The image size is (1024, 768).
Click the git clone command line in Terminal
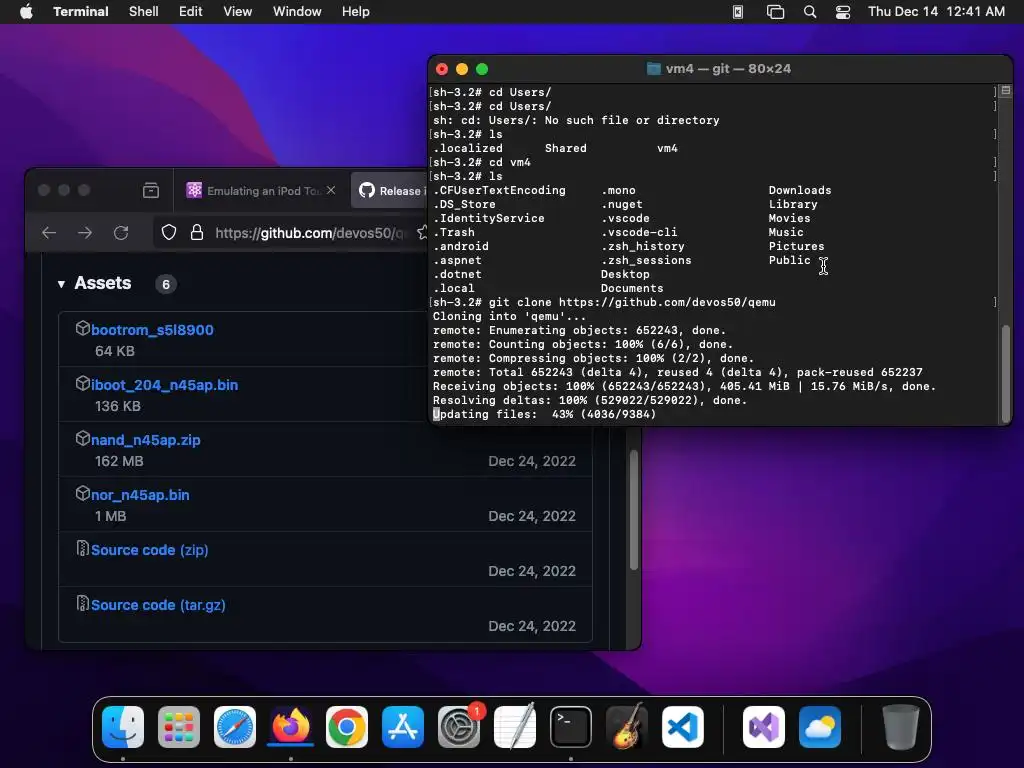(x=604, y=302)
